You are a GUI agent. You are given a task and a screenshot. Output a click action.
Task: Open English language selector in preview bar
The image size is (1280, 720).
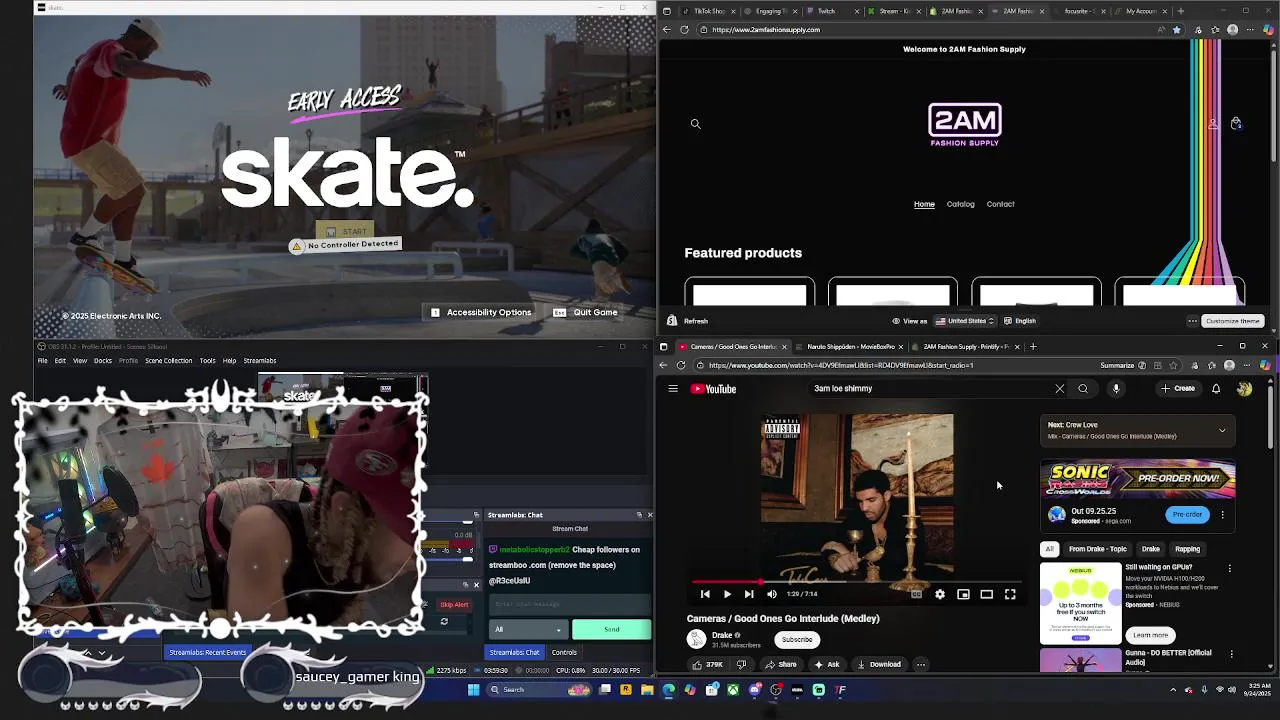coord(1019,321)
